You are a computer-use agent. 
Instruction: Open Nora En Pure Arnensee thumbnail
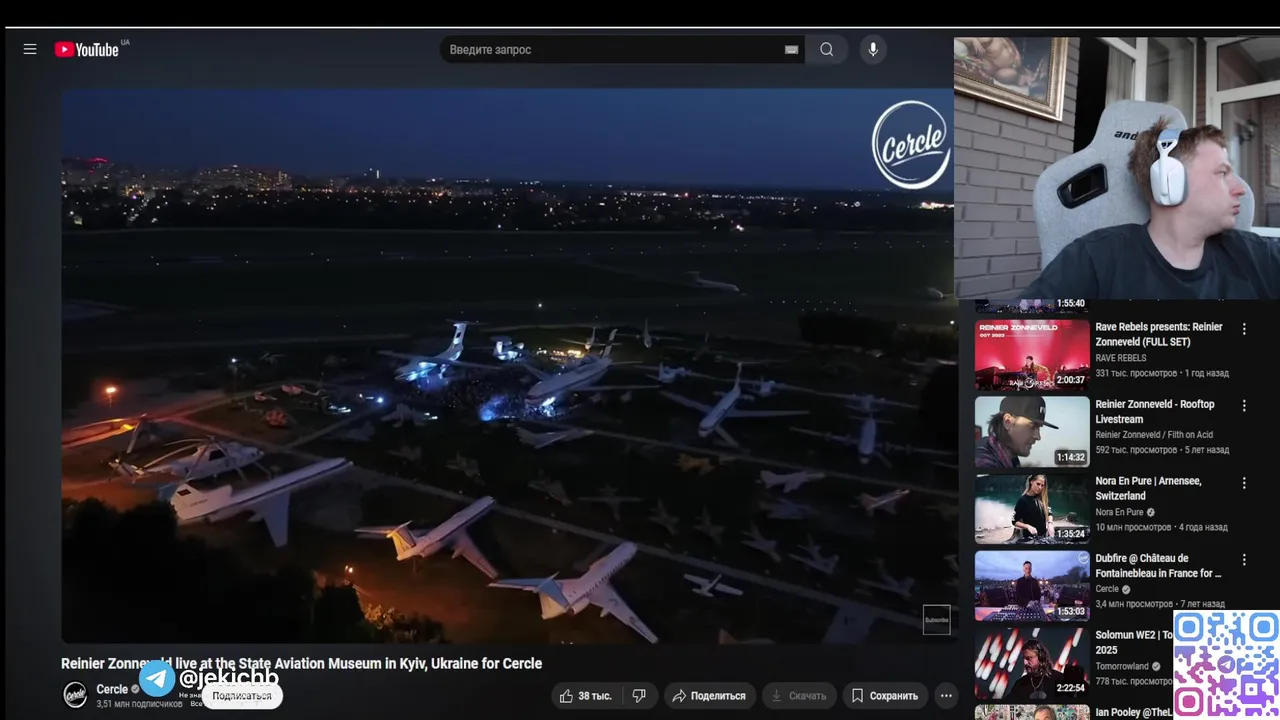pos(1032,509)
